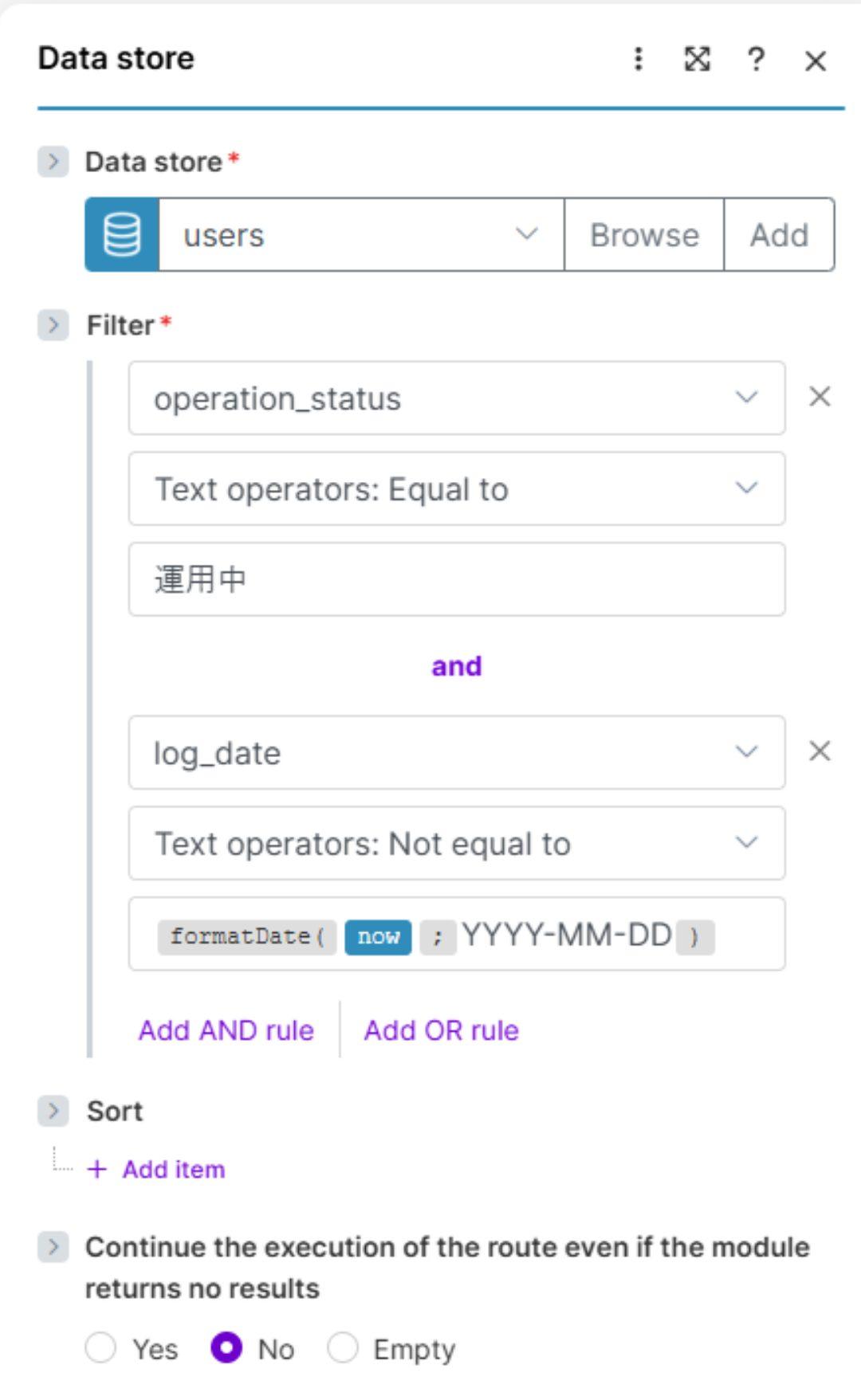Click the blue database icon
This screenshot has height=1400, width=861.
pyautogui.click(x=122, y=235)
